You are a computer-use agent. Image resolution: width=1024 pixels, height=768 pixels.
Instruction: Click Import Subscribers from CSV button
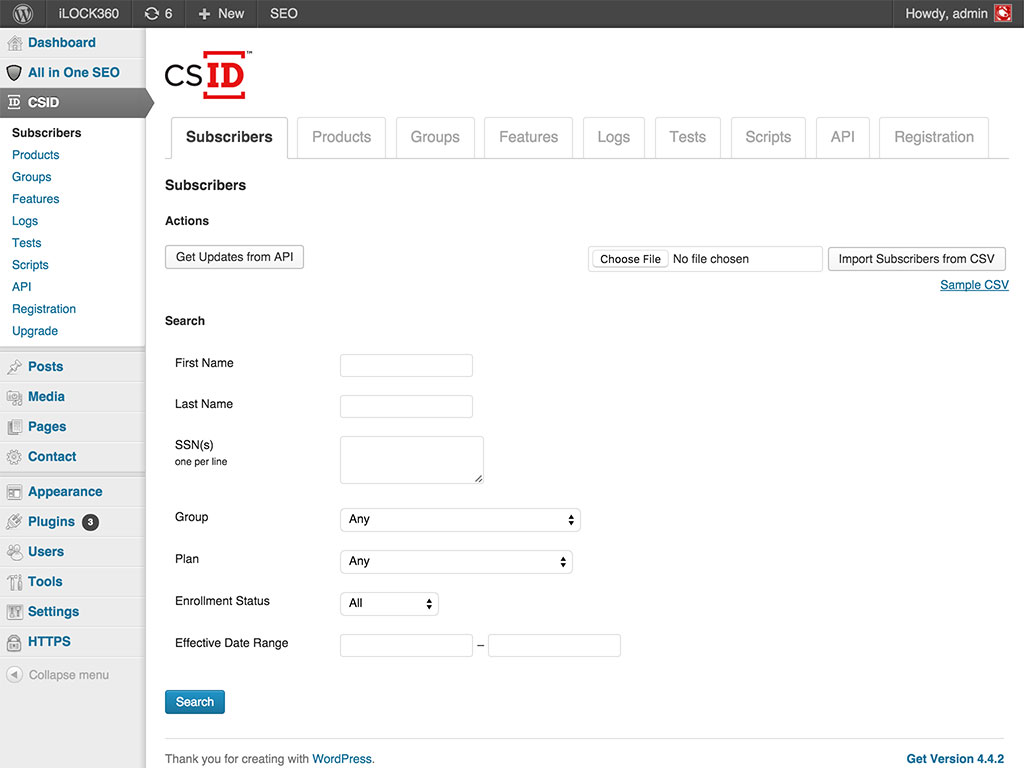(916, 259)
